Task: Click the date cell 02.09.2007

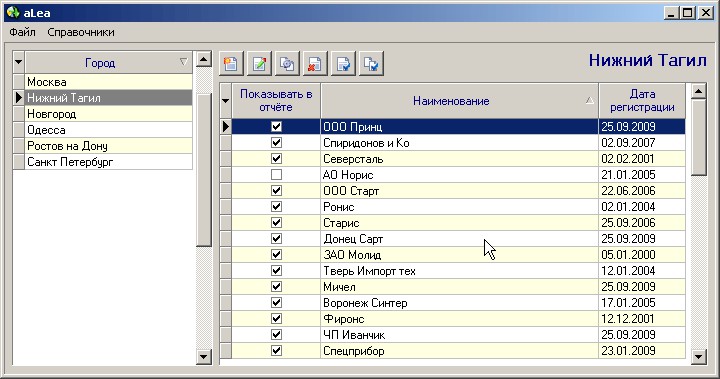Action: pyautogui.click(x=642, y=142)
